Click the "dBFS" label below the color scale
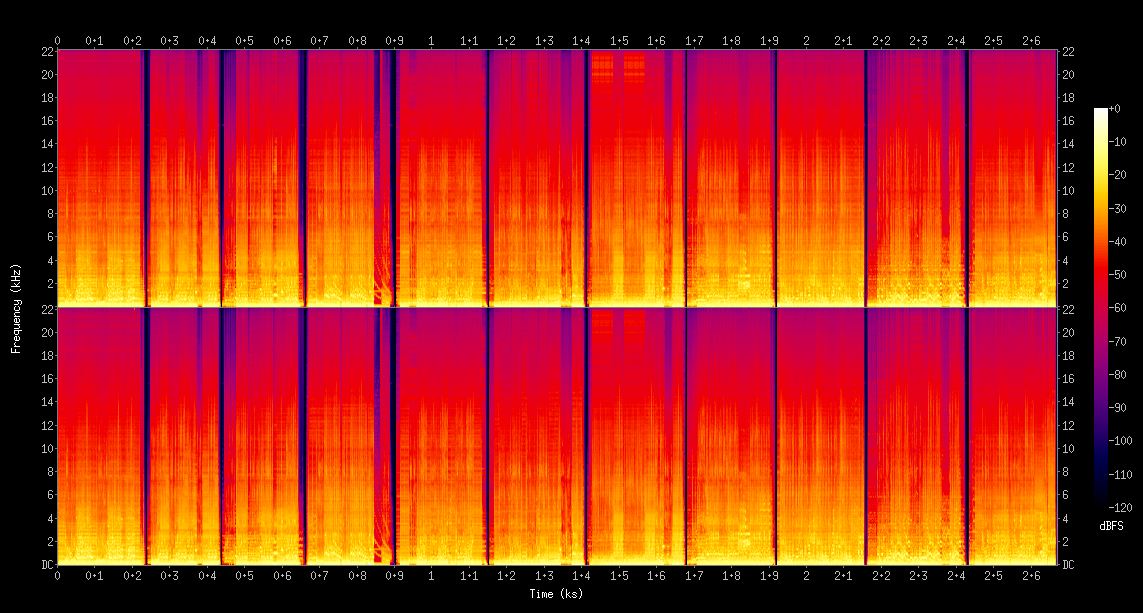Screen dimensions: 1143x613 pos(1110,526)
